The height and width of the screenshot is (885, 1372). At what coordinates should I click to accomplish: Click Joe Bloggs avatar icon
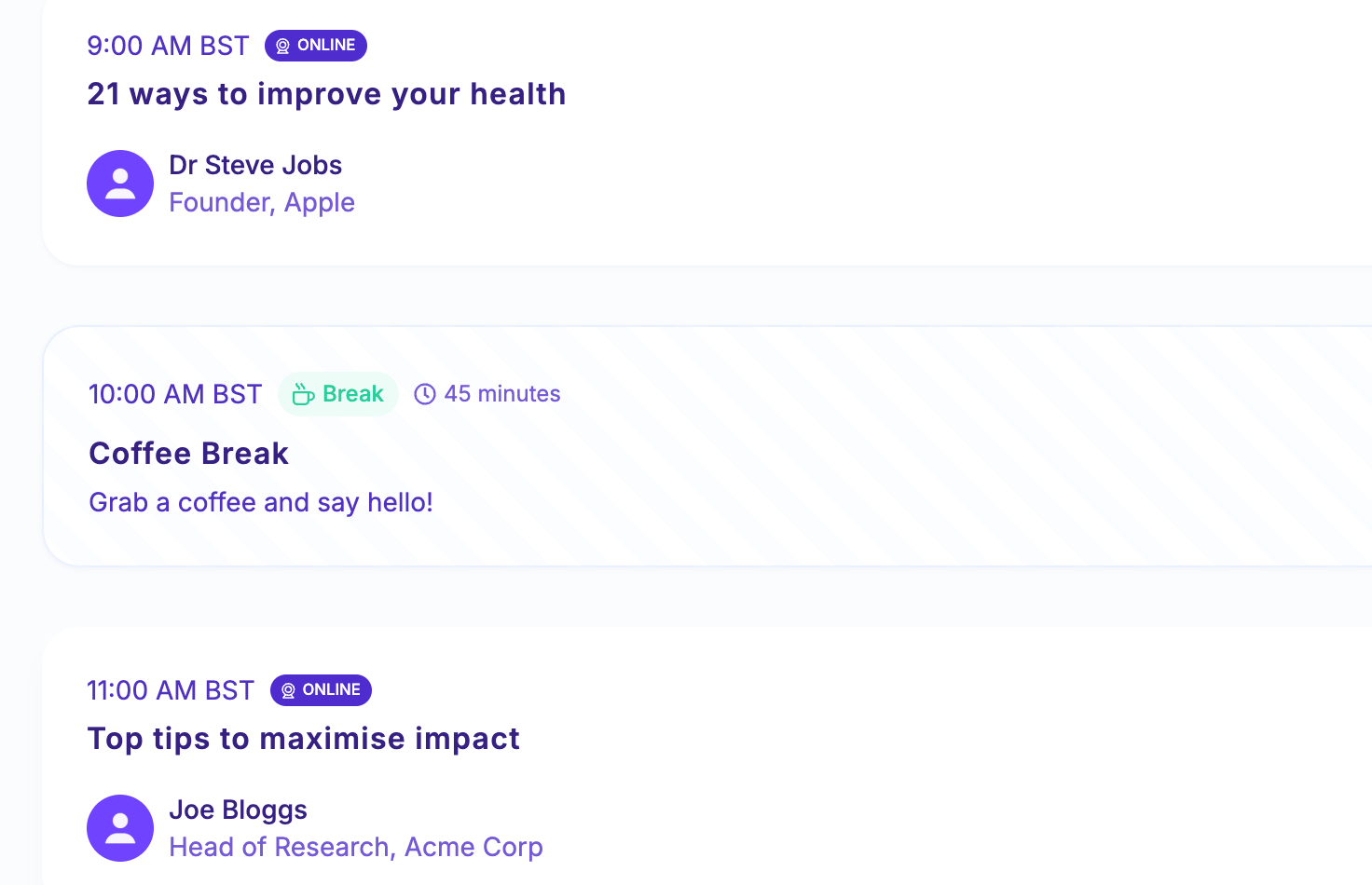click(x=120, y=828)
